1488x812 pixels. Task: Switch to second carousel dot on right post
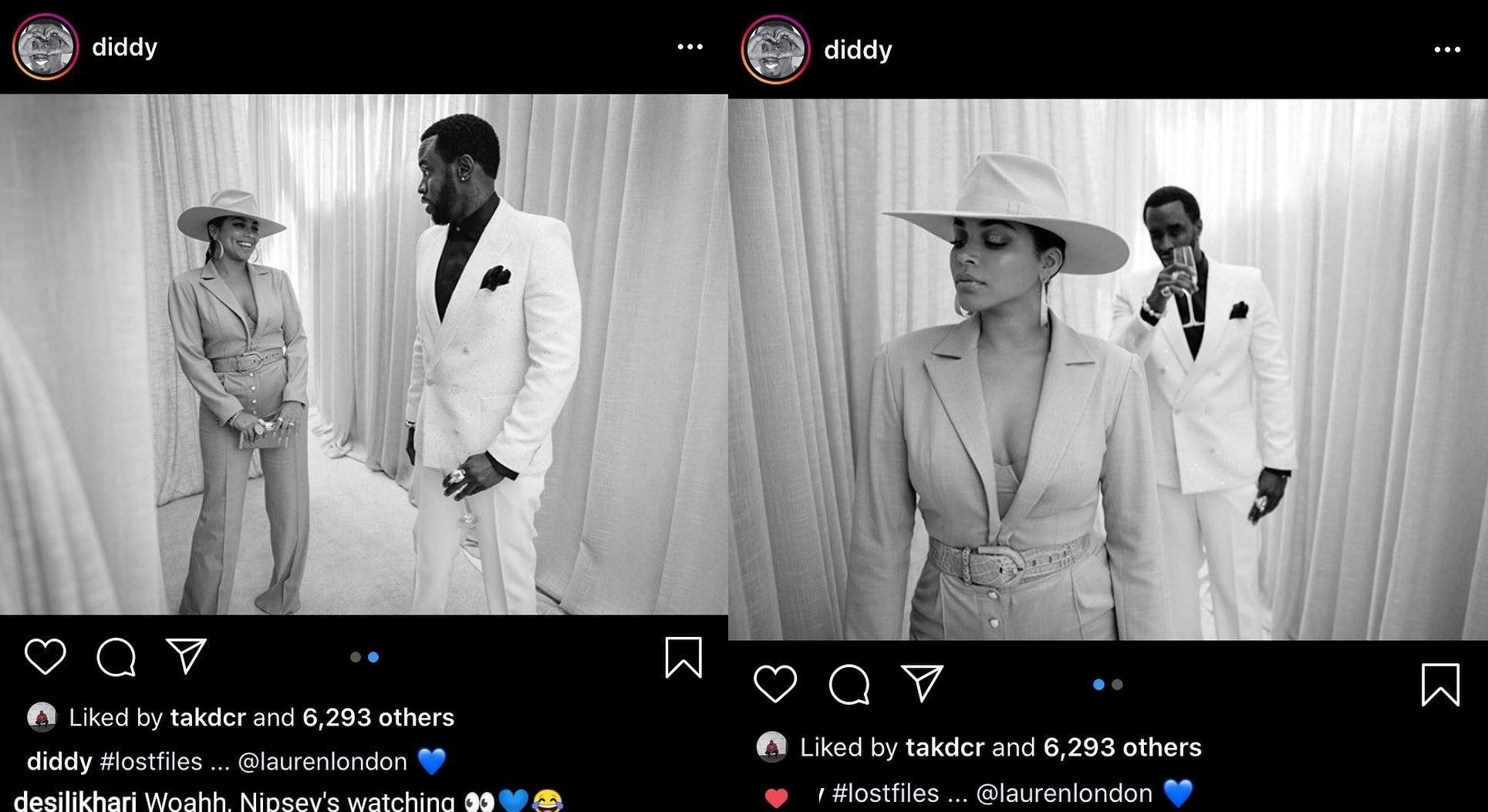[x=1118, y=684]
